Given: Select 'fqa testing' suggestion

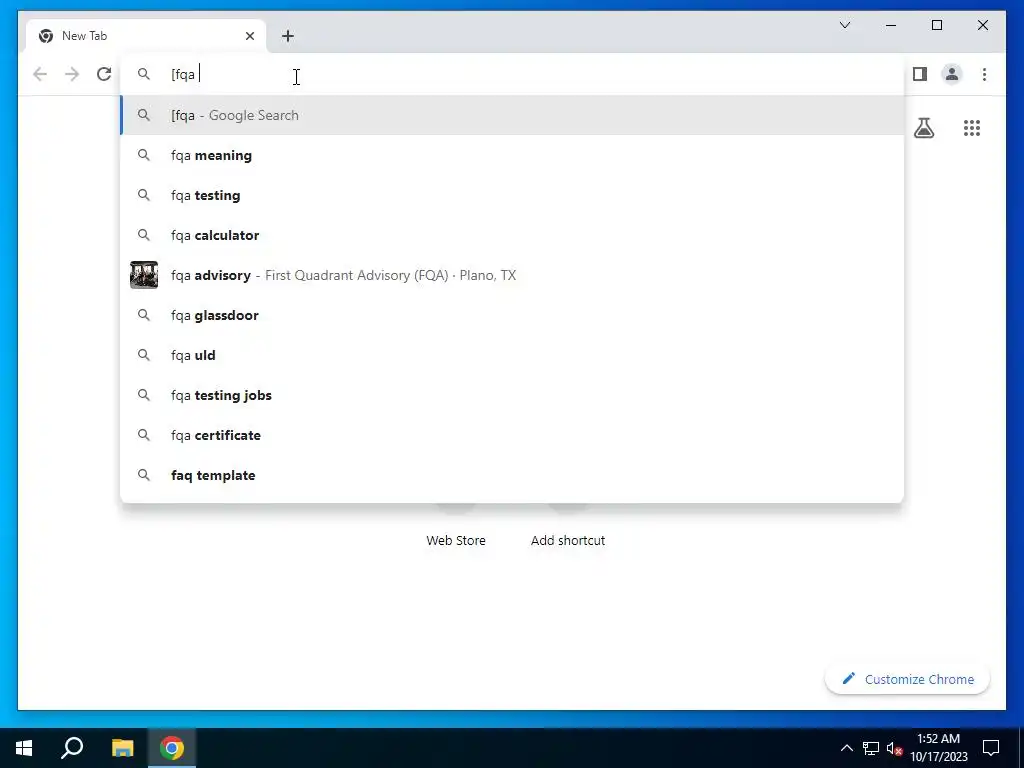Looking at the screenshot, I should pyautogui.click(x=512, y=195).
